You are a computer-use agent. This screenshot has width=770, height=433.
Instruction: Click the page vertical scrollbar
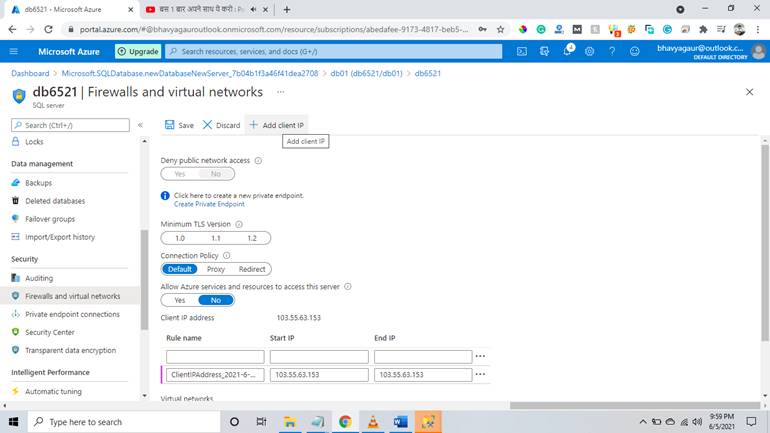pyautogui.click(x=765, y=243)
